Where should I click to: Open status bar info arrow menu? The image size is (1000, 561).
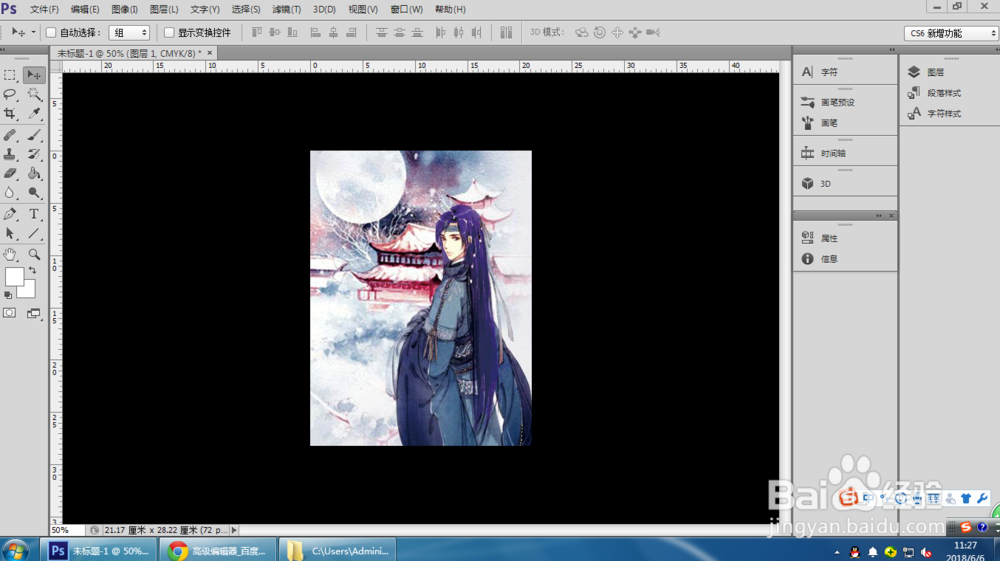(234, 530)
